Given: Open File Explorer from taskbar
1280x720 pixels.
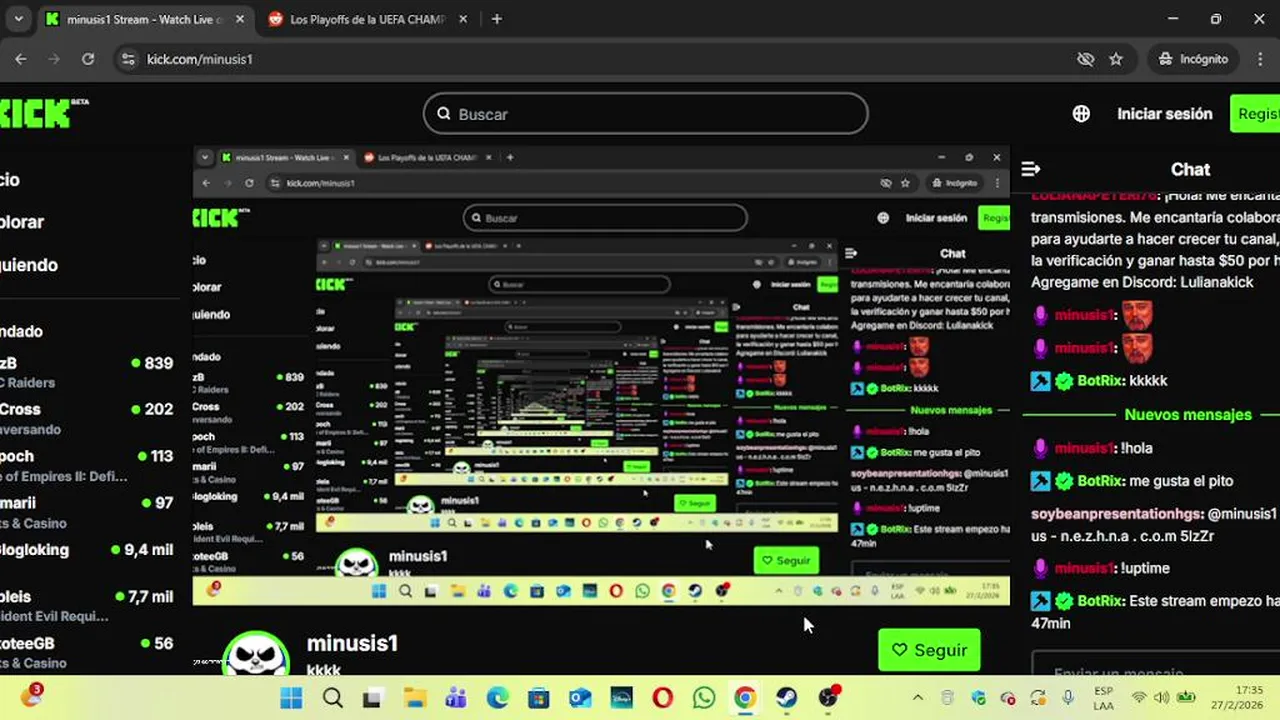Looking at the screenshot, I should point(415,698).
